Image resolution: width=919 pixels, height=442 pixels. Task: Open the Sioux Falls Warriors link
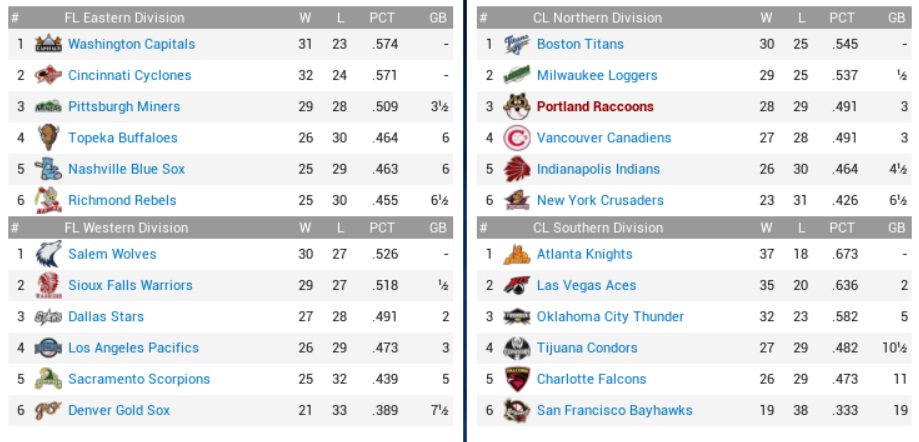pyautogui.click(x=130, y=285)
